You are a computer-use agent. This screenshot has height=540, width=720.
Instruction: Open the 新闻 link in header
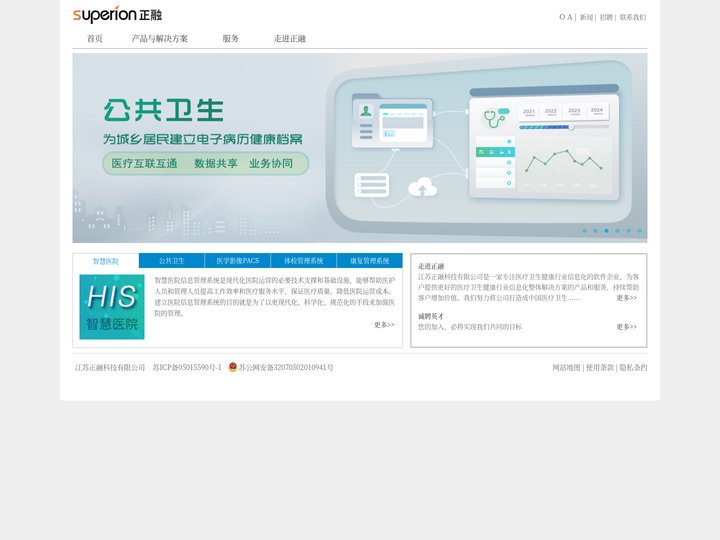click(586, 17)
